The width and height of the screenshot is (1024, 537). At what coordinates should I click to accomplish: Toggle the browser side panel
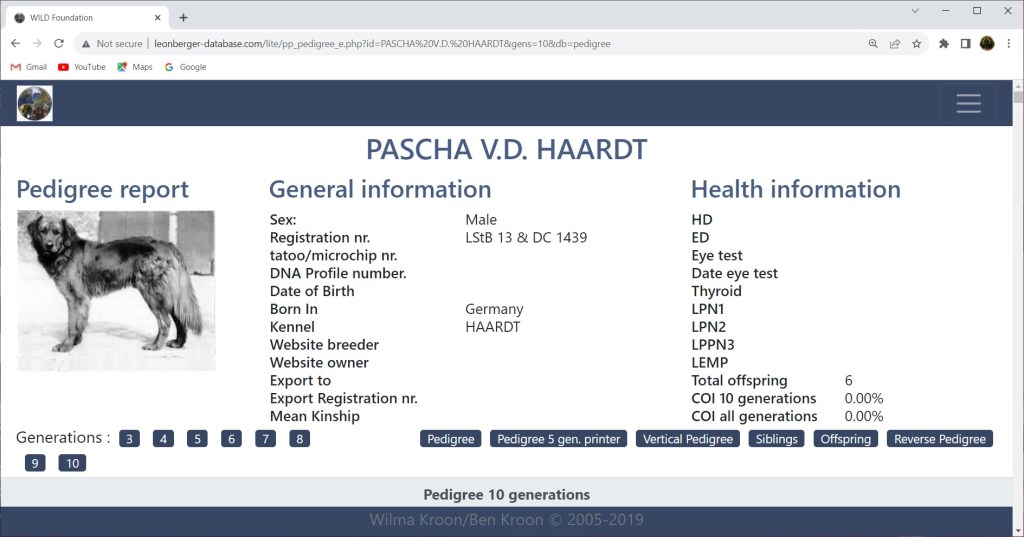(965, 44)
